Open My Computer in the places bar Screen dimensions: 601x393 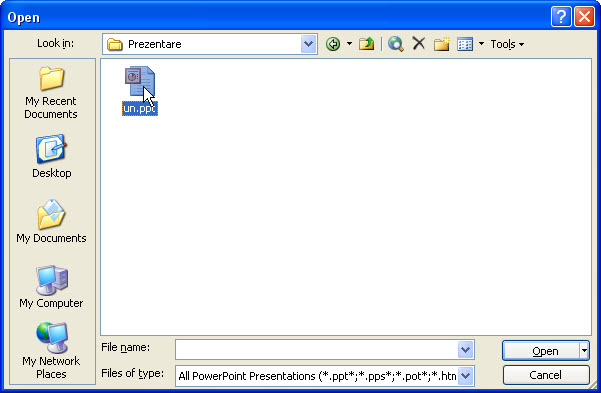coord(51,287)
